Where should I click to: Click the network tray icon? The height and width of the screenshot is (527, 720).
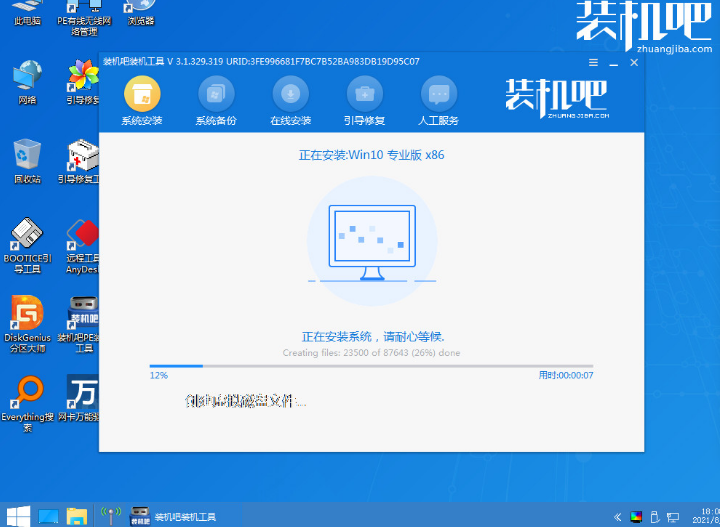(673, 517)
